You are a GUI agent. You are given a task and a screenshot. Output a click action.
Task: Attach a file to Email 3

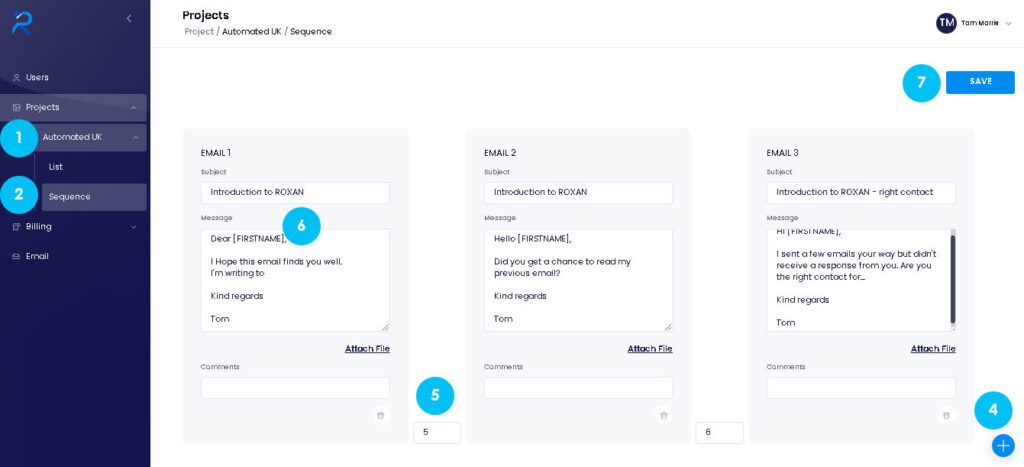pos(933,349)
